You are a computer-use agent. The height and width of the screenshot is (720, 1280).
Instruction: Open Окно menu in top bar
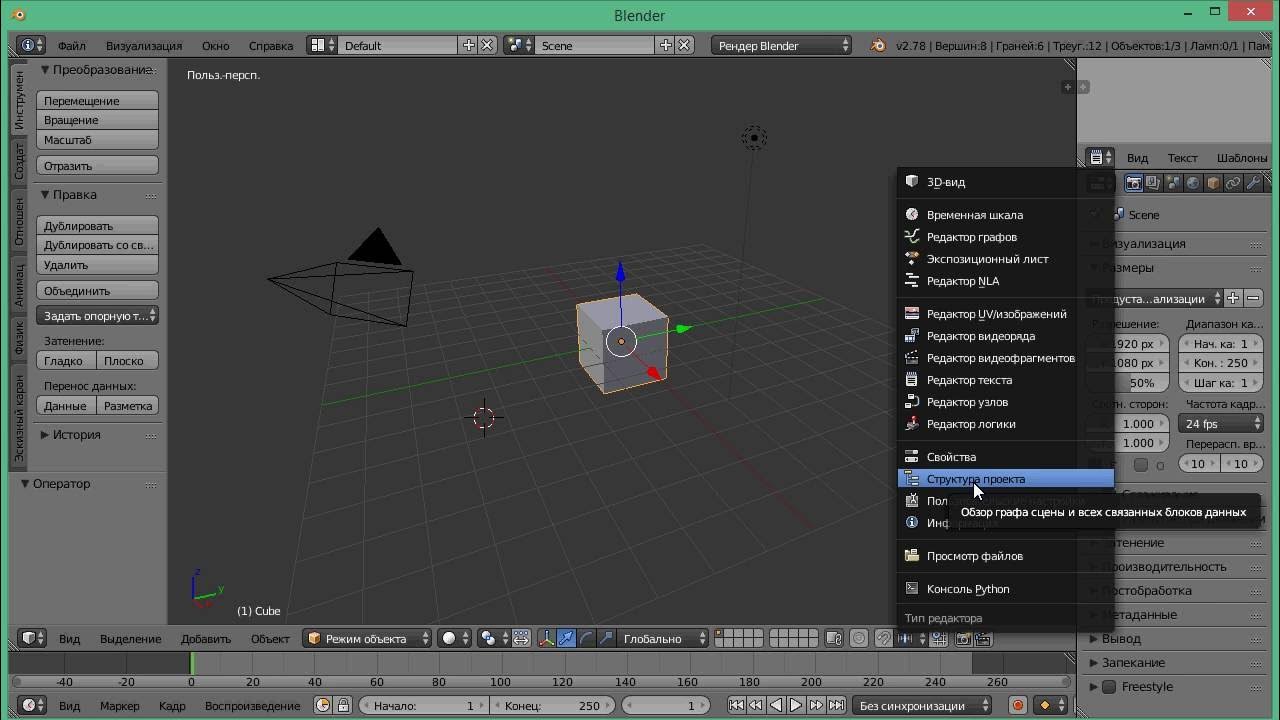pos(215,46)
